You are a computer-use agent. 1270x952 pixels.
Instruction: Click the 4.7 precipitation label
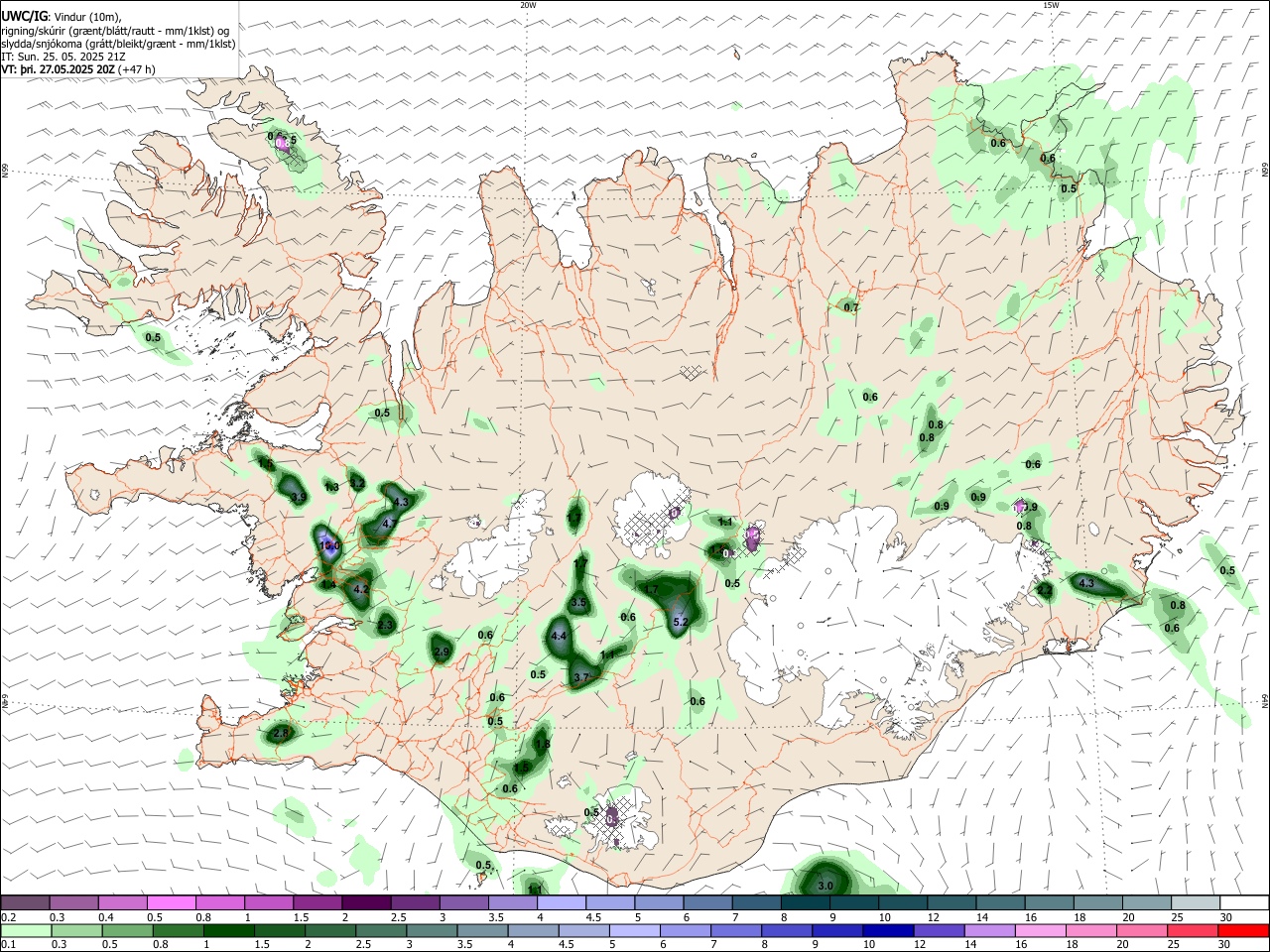click(x=390, y=523)
